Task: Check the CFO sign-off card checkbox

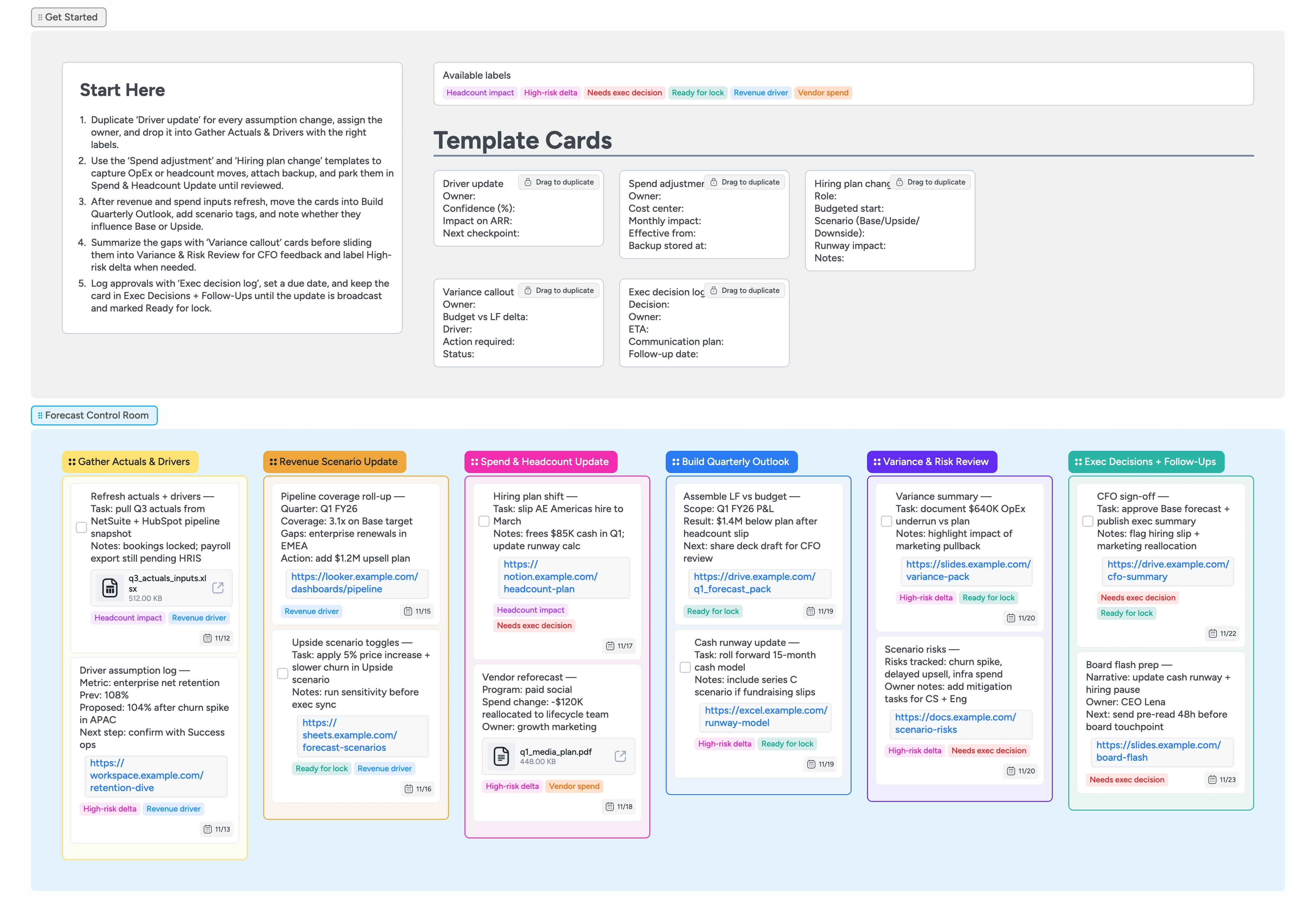Action: 1088,521
